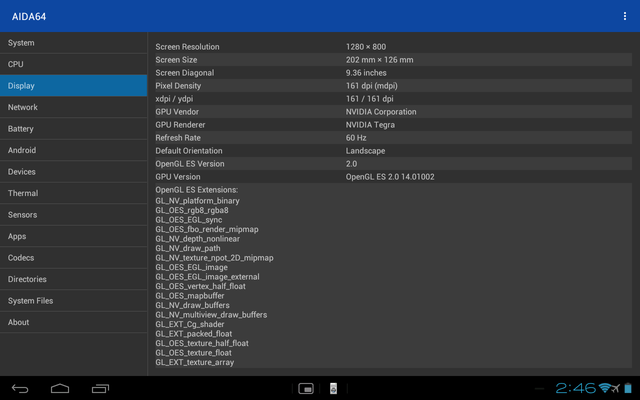Select the OpenGL ES Extensions heading

pos(196,190)
